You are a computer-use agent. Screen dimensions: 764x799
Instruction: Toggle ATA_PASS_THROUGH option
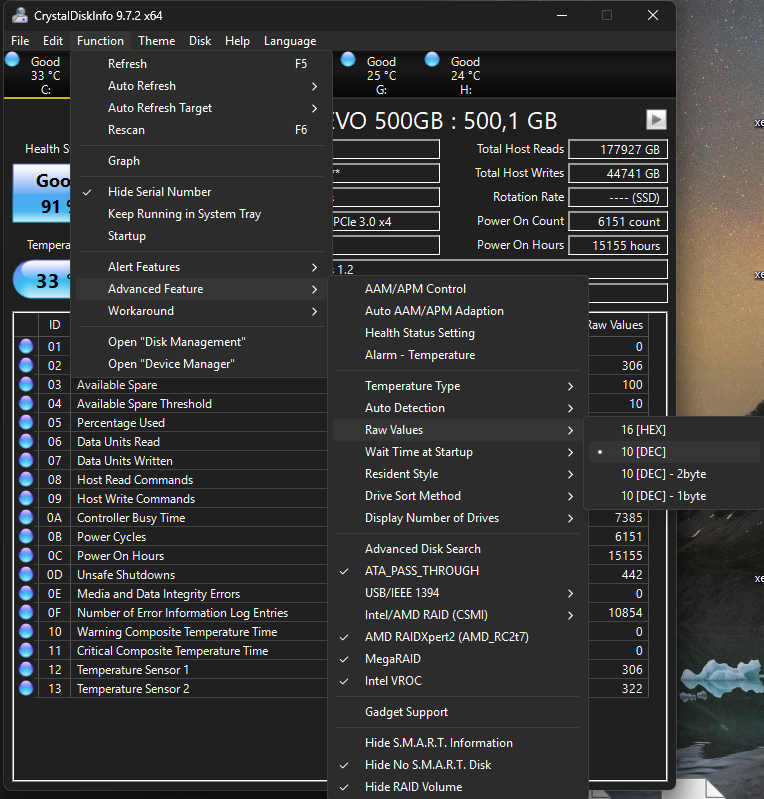click(457, 571)
